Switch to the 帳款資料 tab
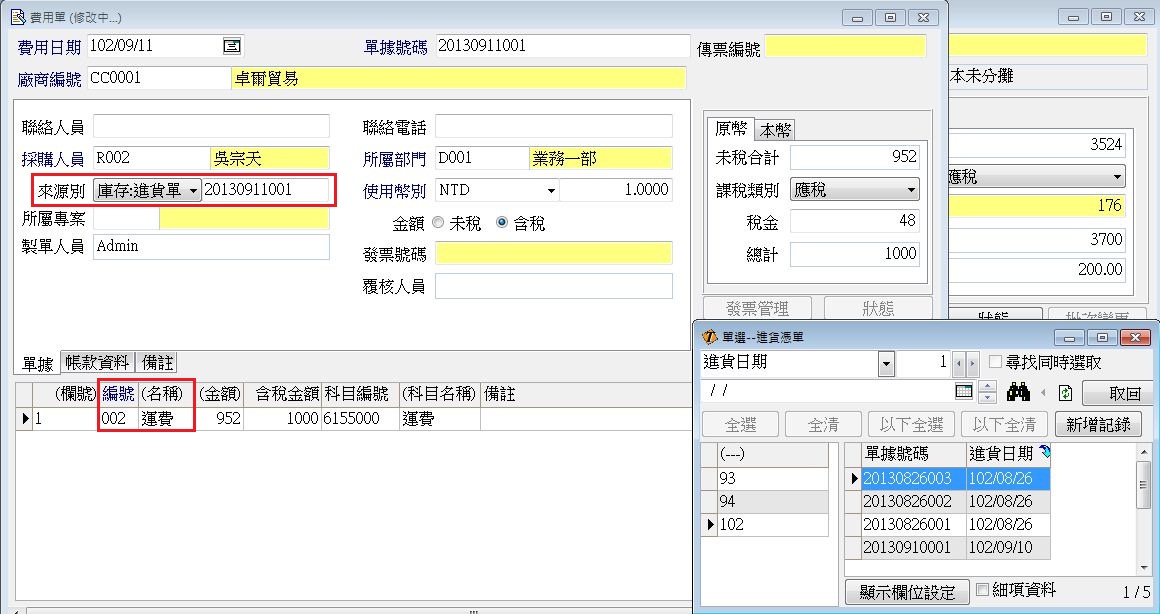1160x614 pixels. [x=97, y=362]
